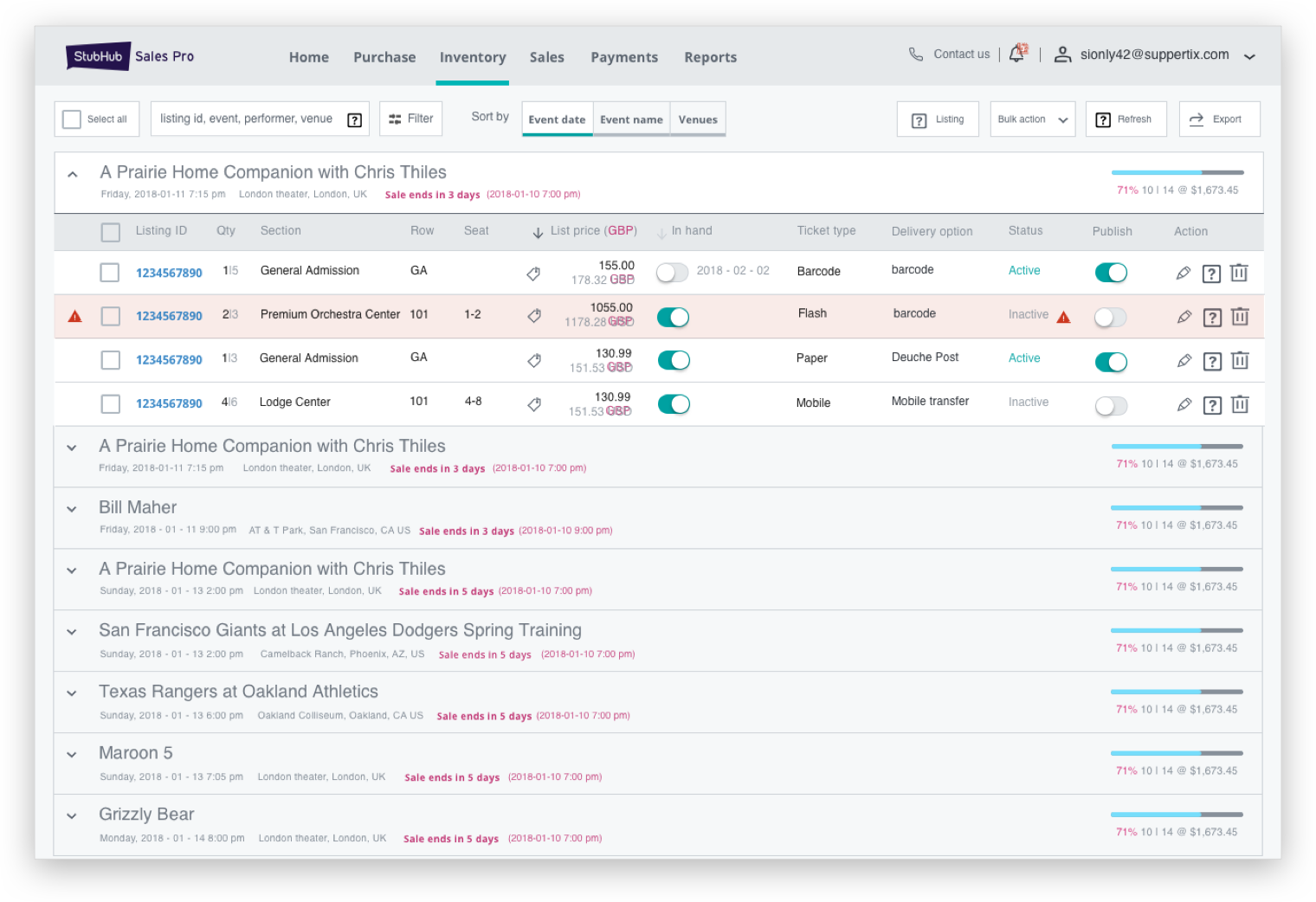Sort by Event name

coord(631,119)
